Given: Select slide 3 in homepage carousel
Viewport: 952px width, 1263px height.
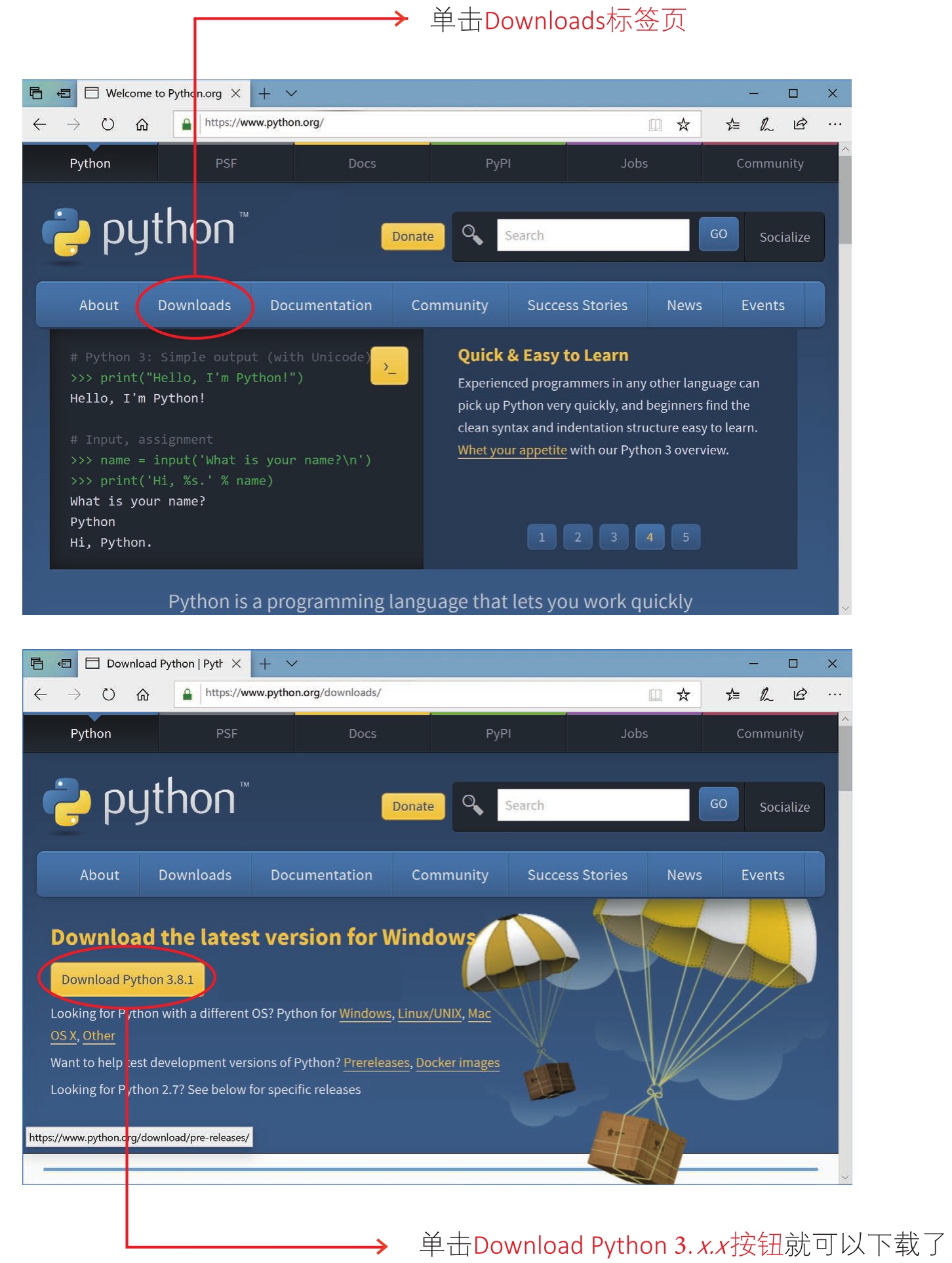Looking at the screenshot, I should [614, 536].
